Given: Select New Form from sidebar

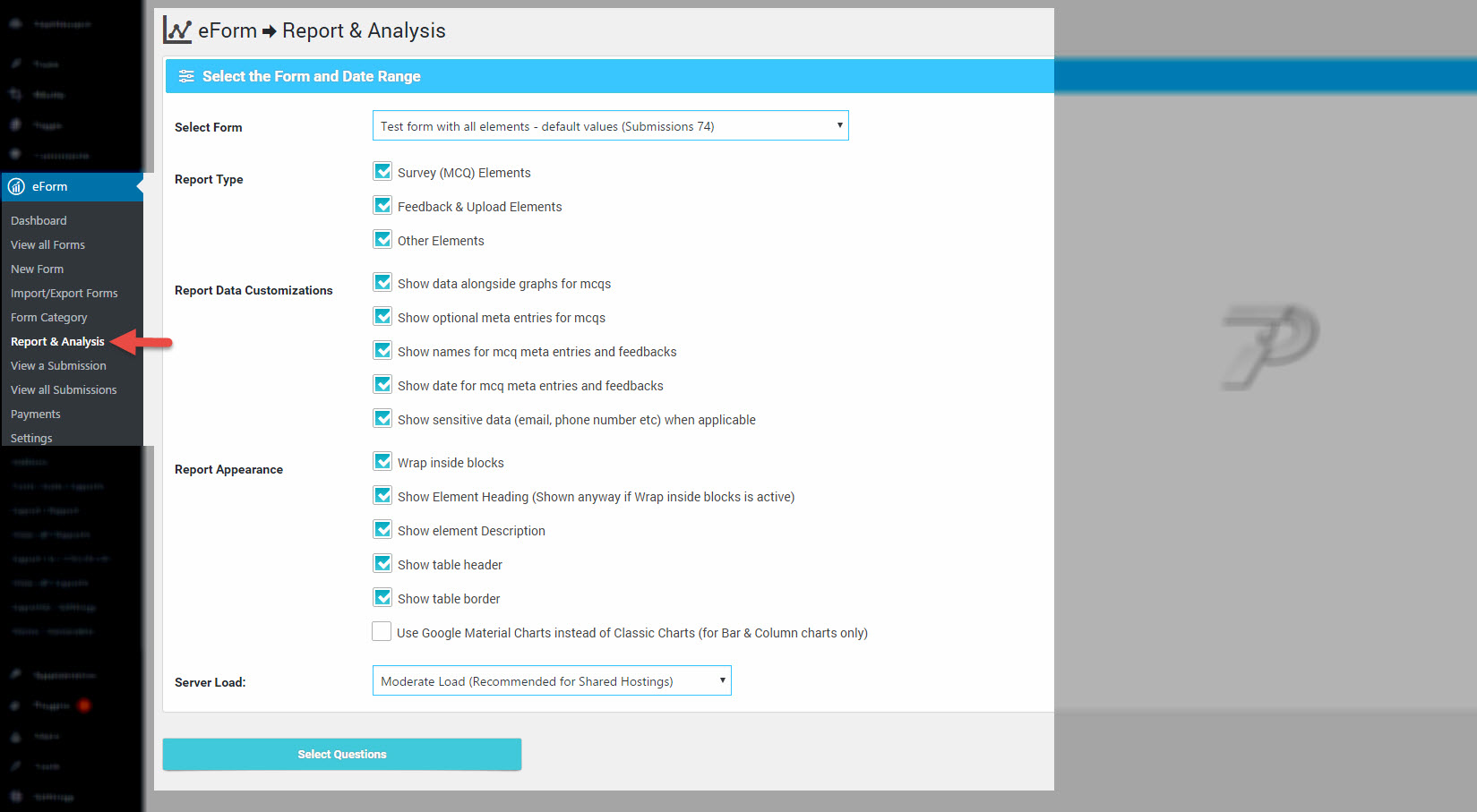Looking at the screenshot, I should click(37, 269).
